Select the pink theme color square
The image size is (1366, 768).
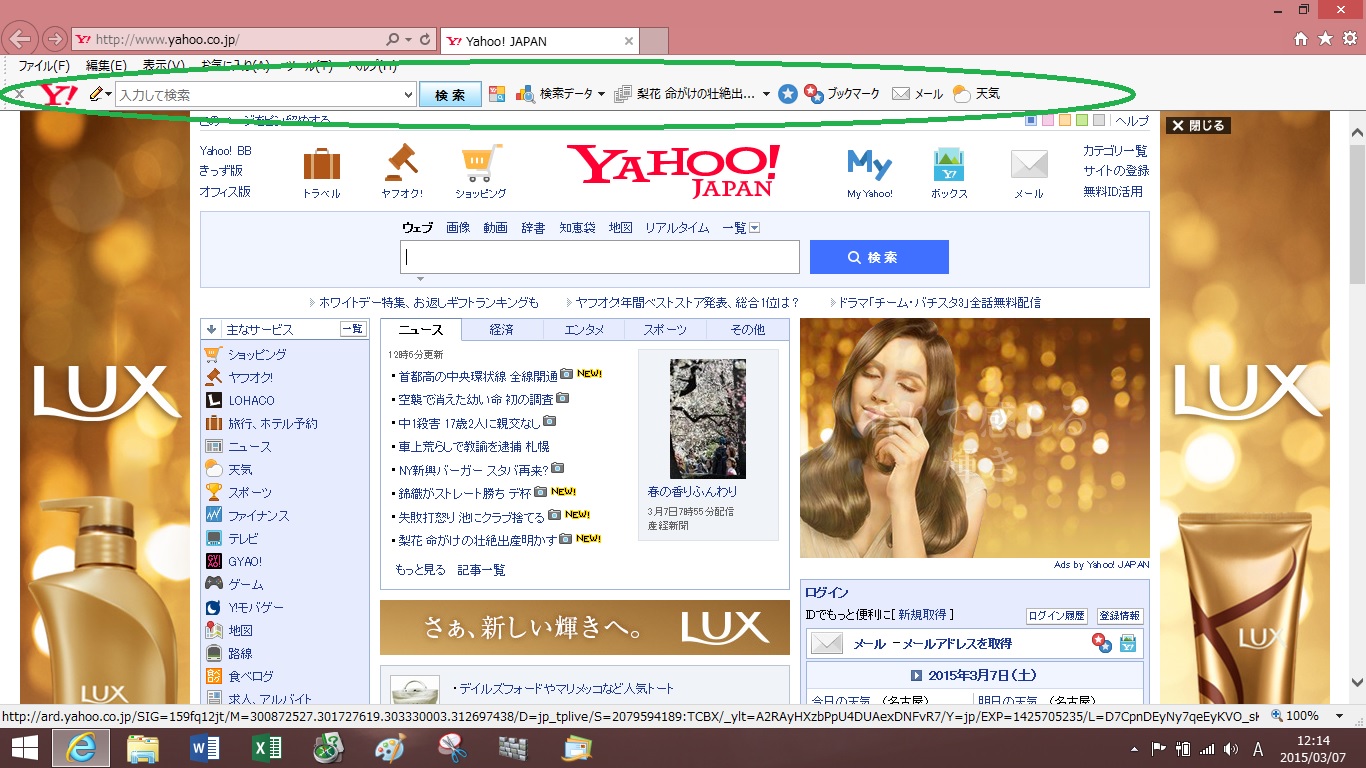click(1048, 121)
